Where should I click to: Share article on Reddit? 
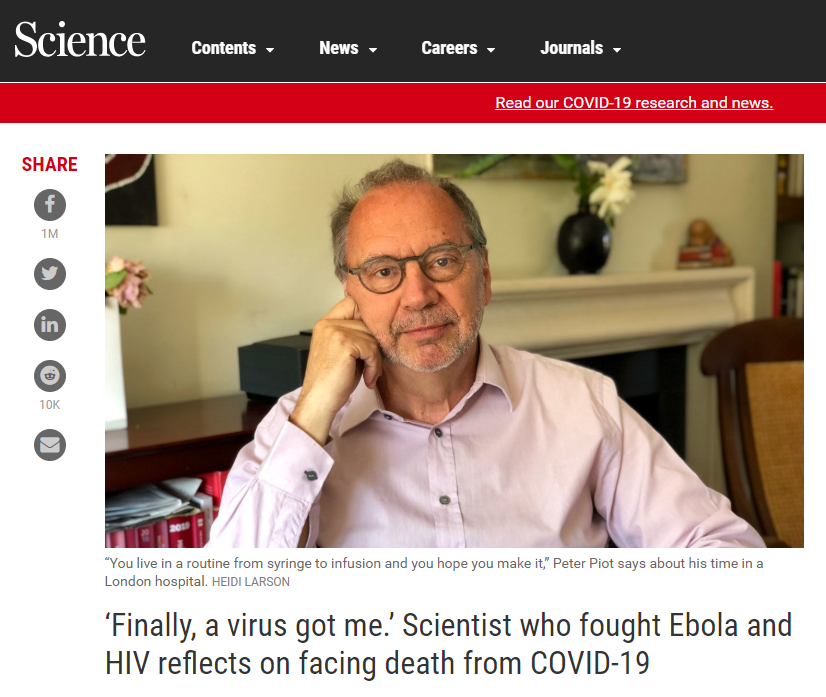tap(50, 376)
